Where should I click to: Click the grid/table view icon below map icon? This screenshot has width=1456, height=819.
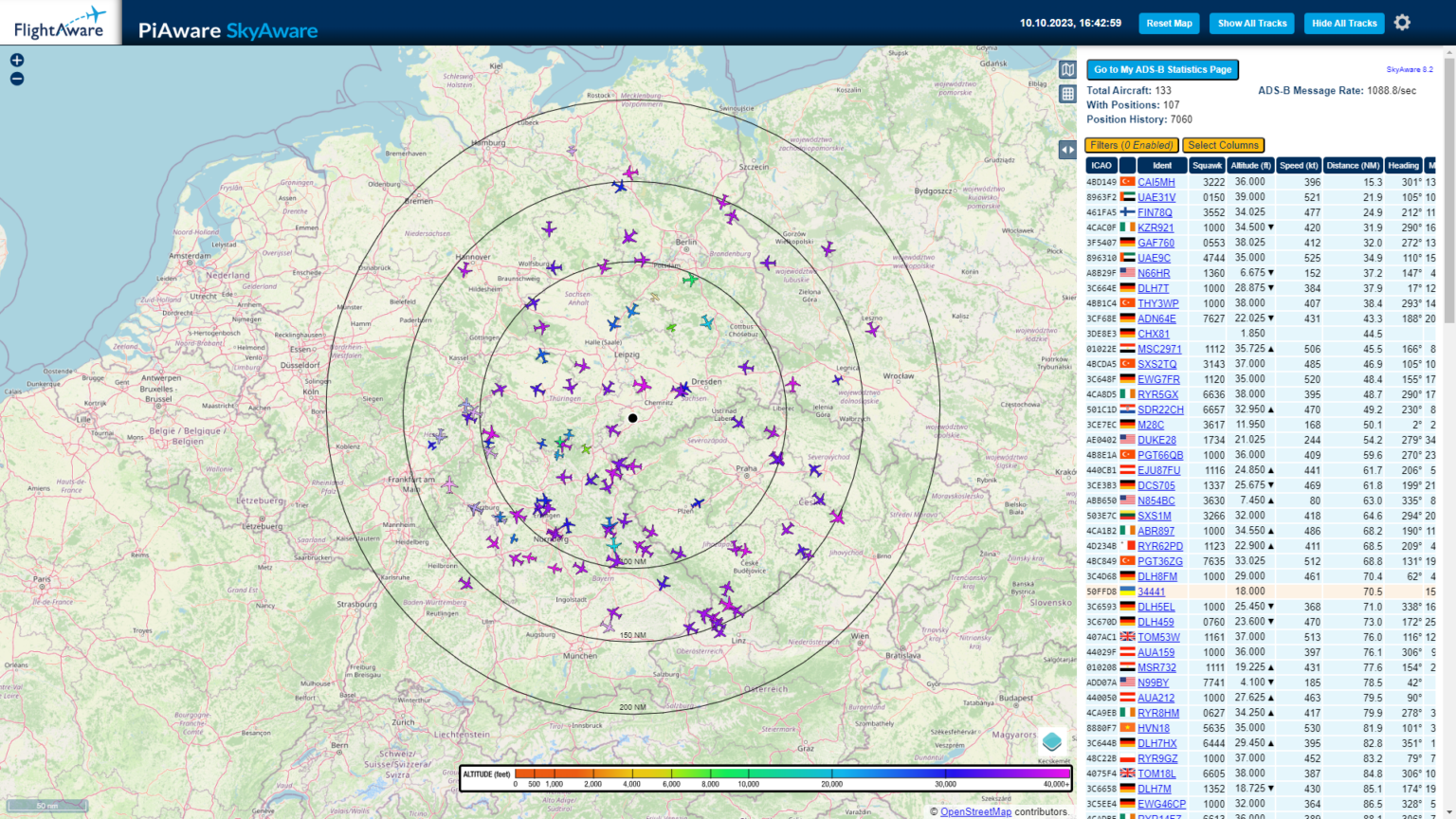coord(1067,94)
